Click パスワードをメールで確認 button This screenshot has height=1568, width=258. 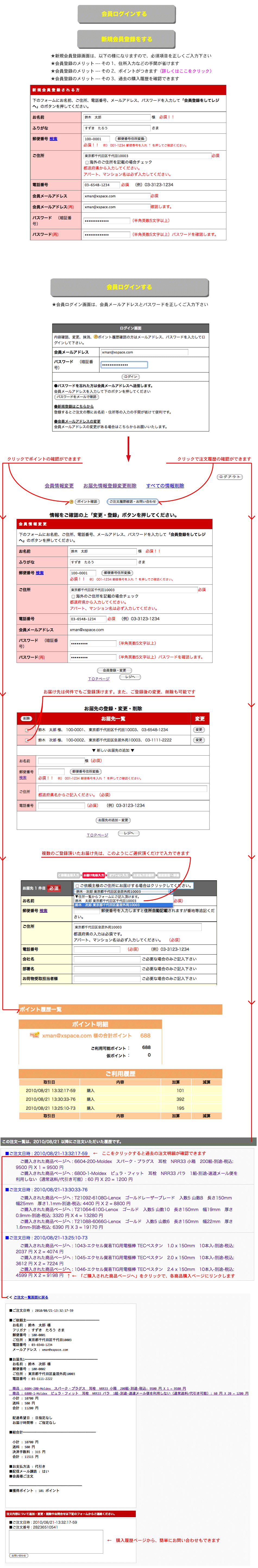click(x=76, y=397)
